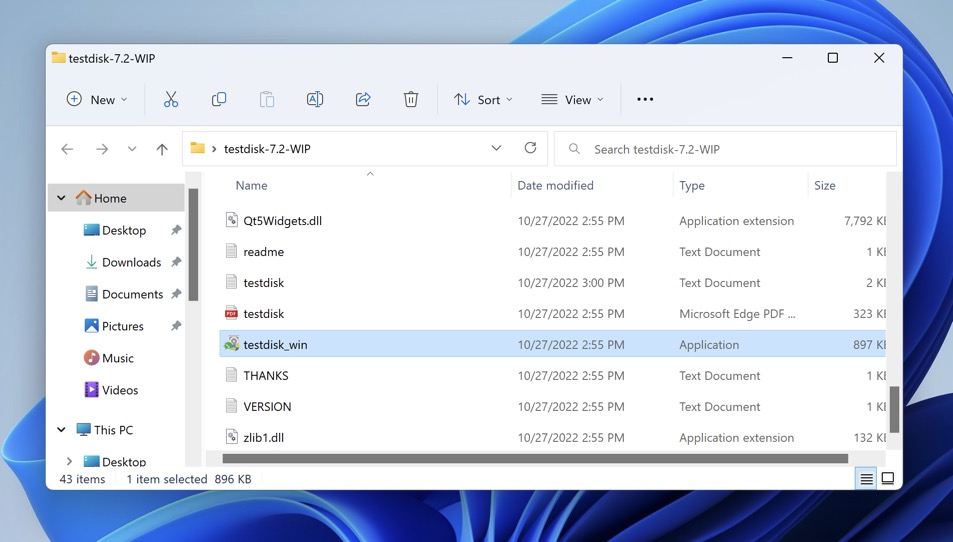Click the Cut scissors icon
The width and height of the screenshot is (953, 542).
pyautogui.click(x=171, y=99)
